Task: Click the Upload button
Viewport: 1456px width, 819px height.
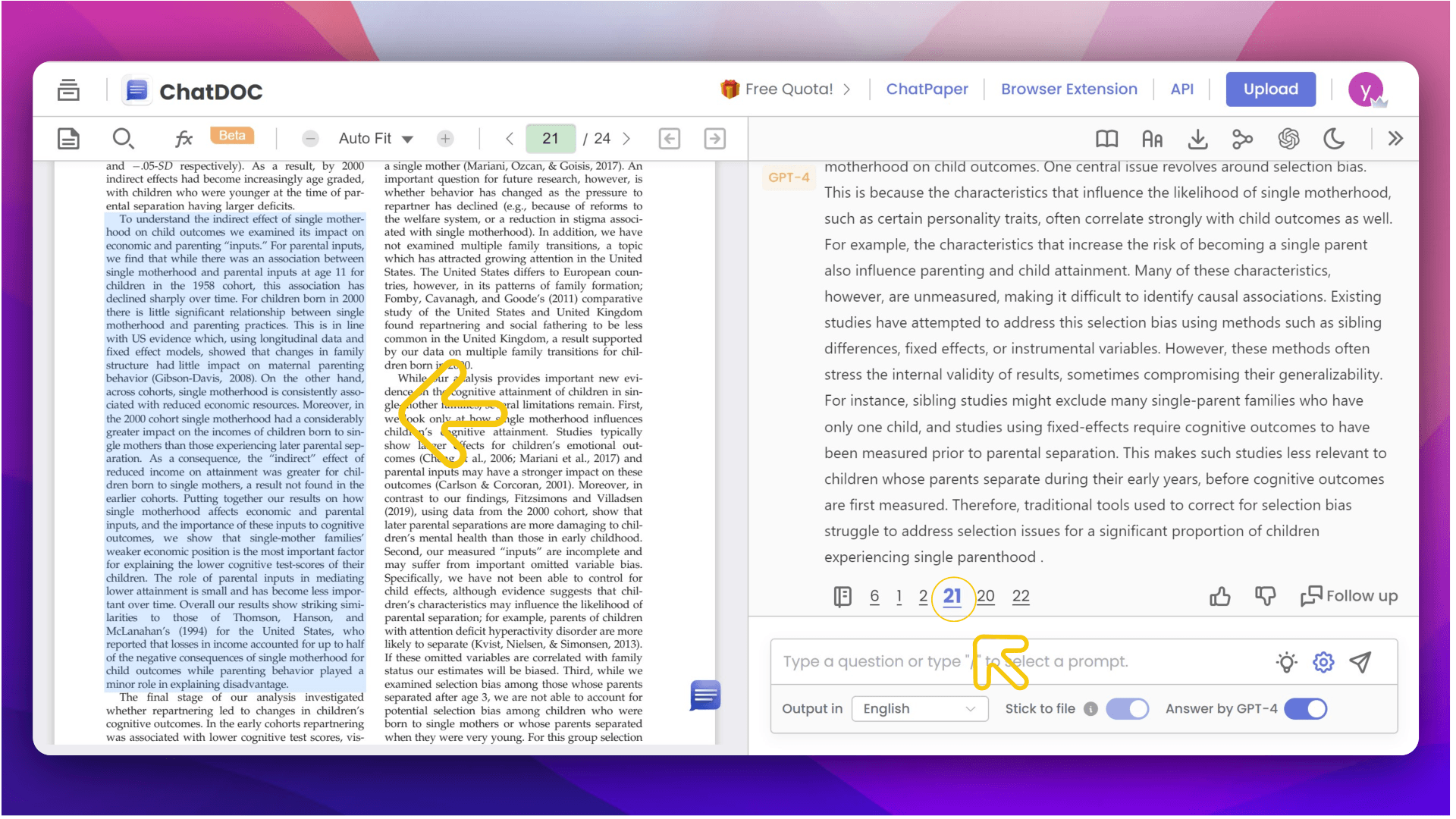Action: tap(1270, 89)
